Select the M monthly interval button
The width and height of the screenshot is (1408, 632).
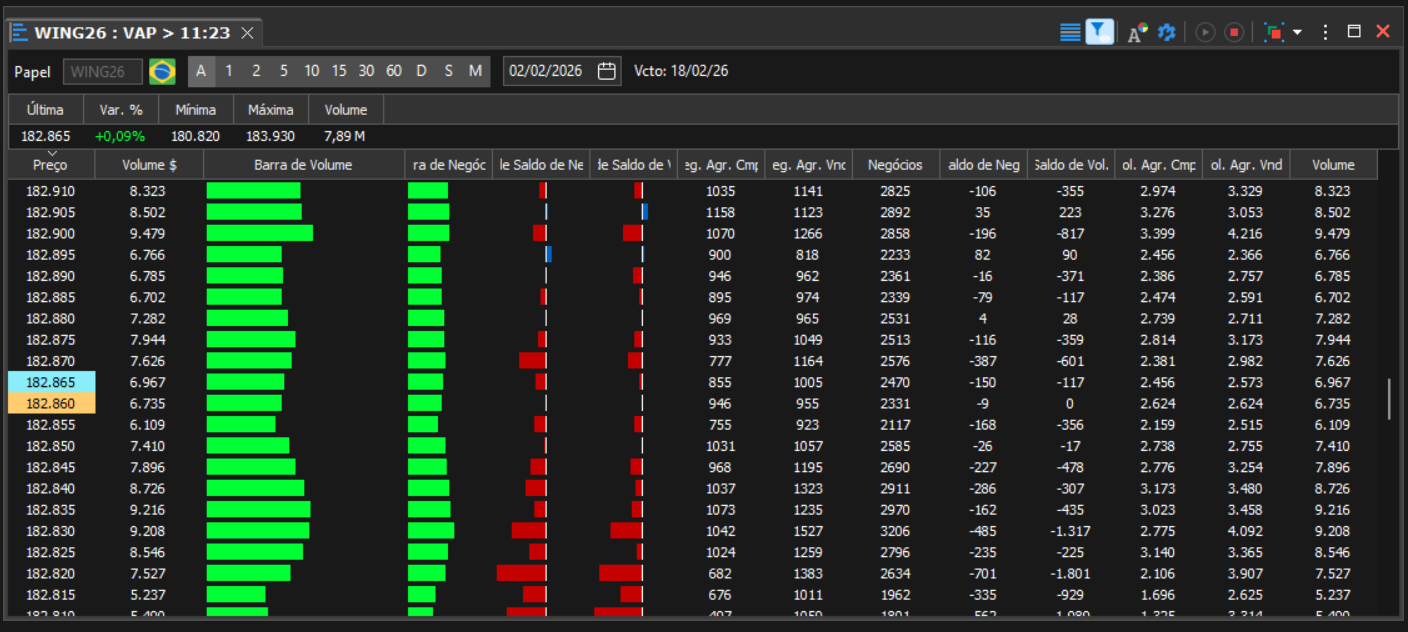click(475, 71)
